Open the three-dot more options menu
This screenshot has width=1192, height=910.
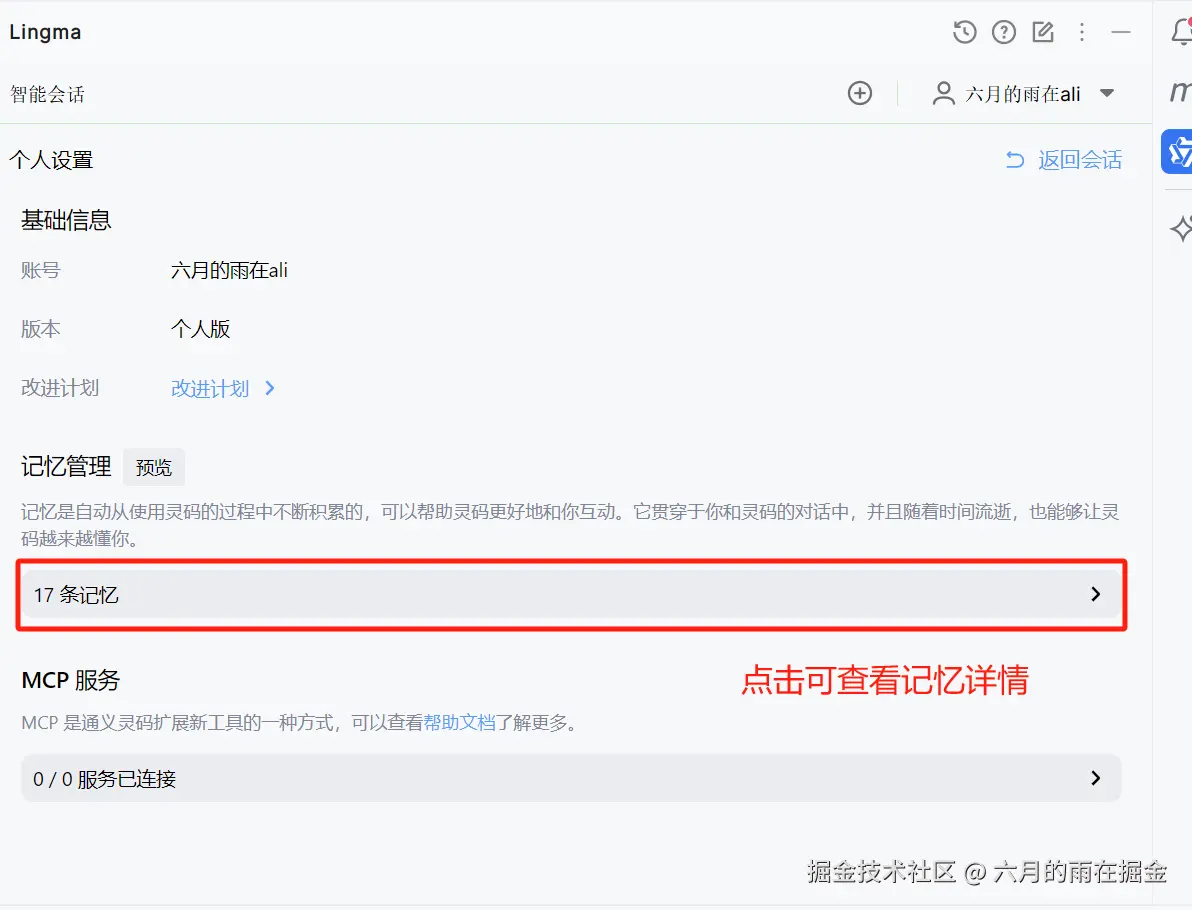point(1082,32)
